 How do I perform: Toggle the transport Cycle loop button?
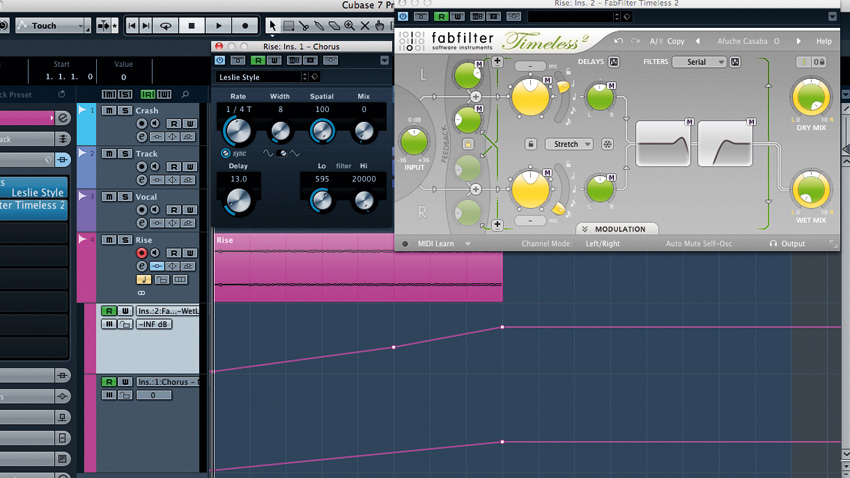click(166, 25)
